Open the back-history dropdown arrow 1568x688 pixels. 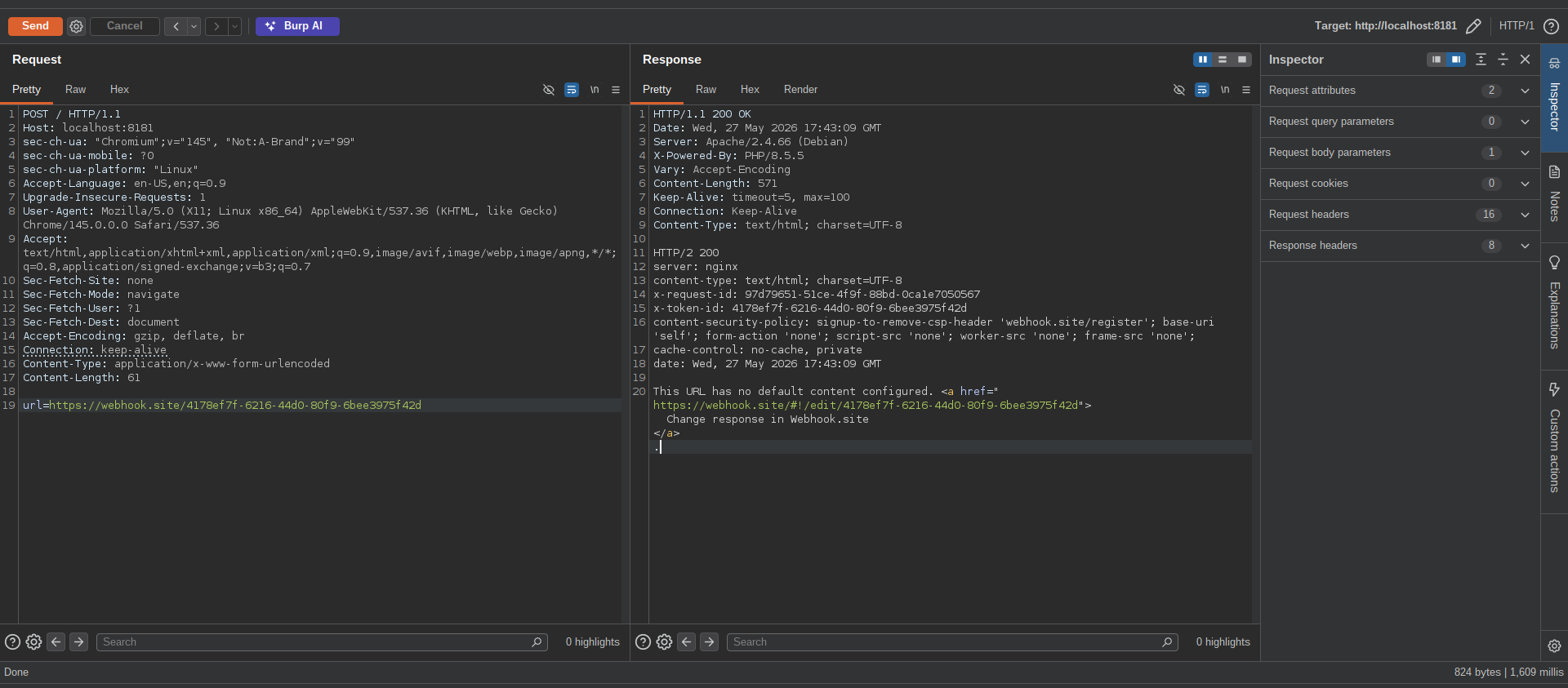(x=194, y=26)
